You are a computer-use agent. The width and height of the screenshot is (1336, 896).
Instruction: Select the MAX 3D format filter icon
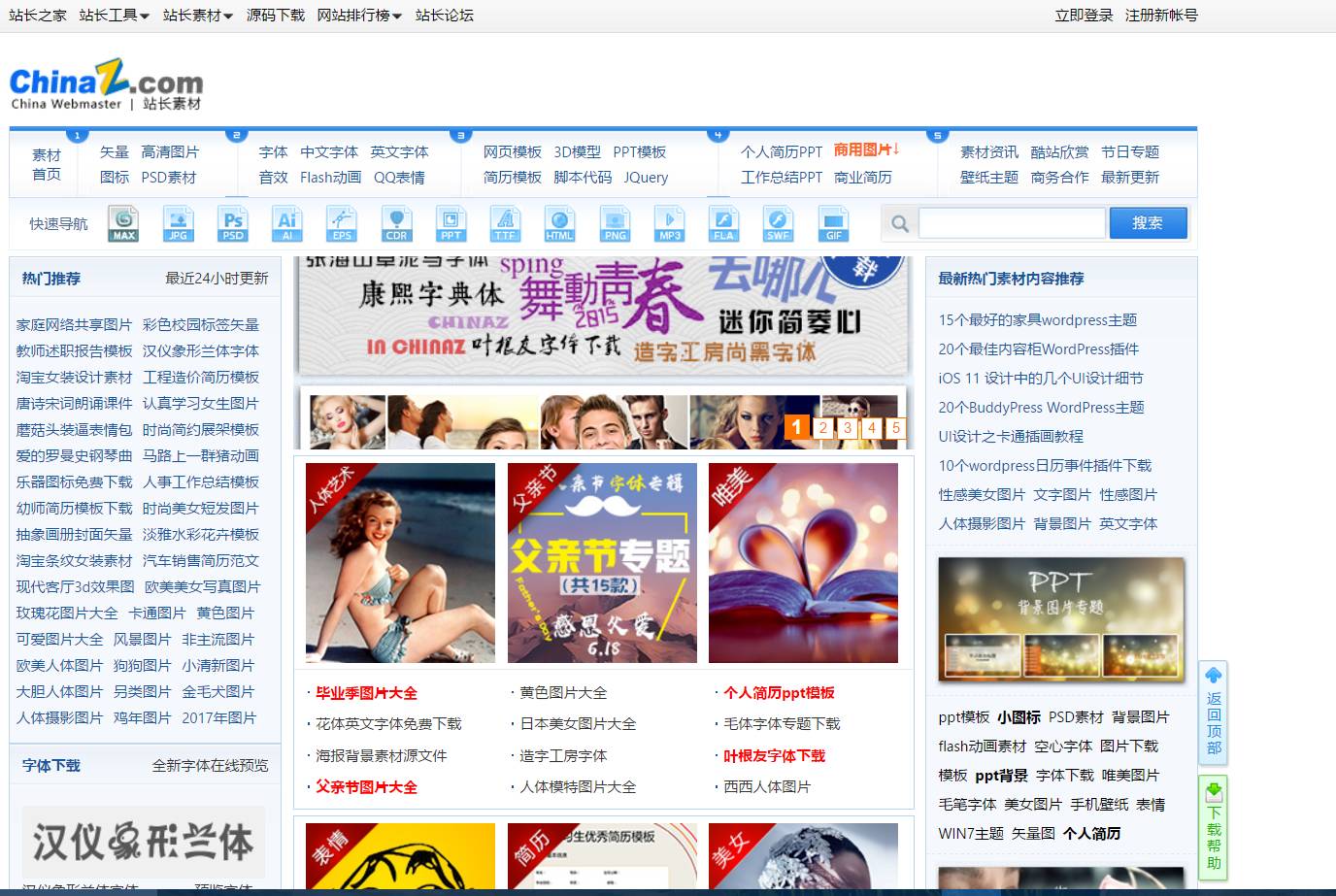[x=122, y=223]
